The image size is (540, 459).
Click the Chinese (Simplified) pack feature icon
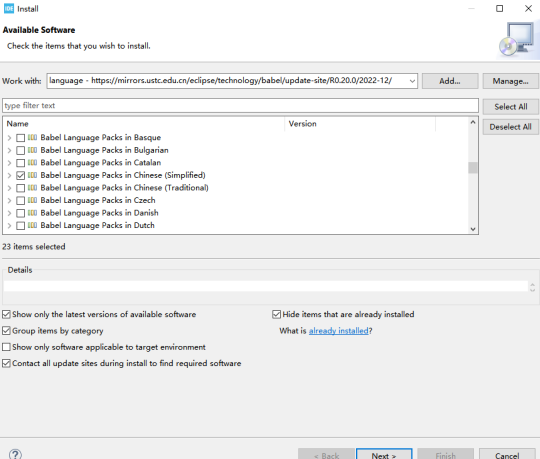pos(32,175)
